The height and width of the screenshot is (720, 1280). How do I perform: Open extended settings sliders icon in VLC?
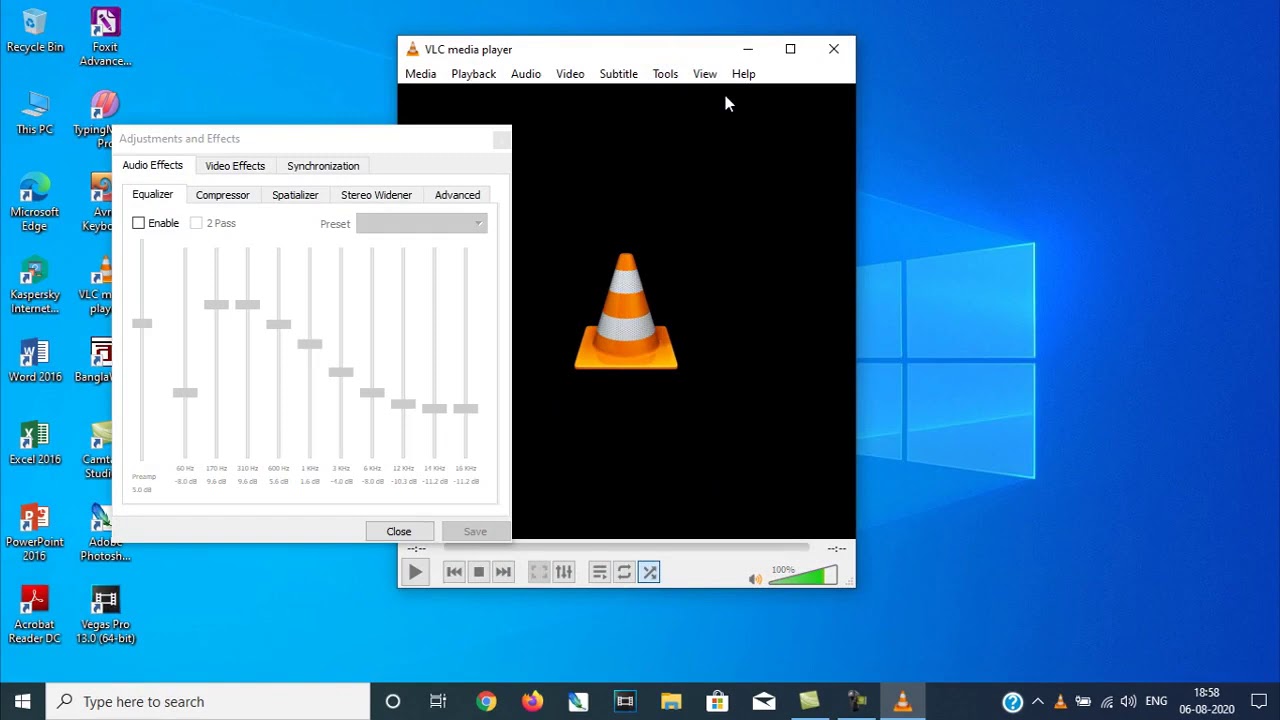pos(564,572)
